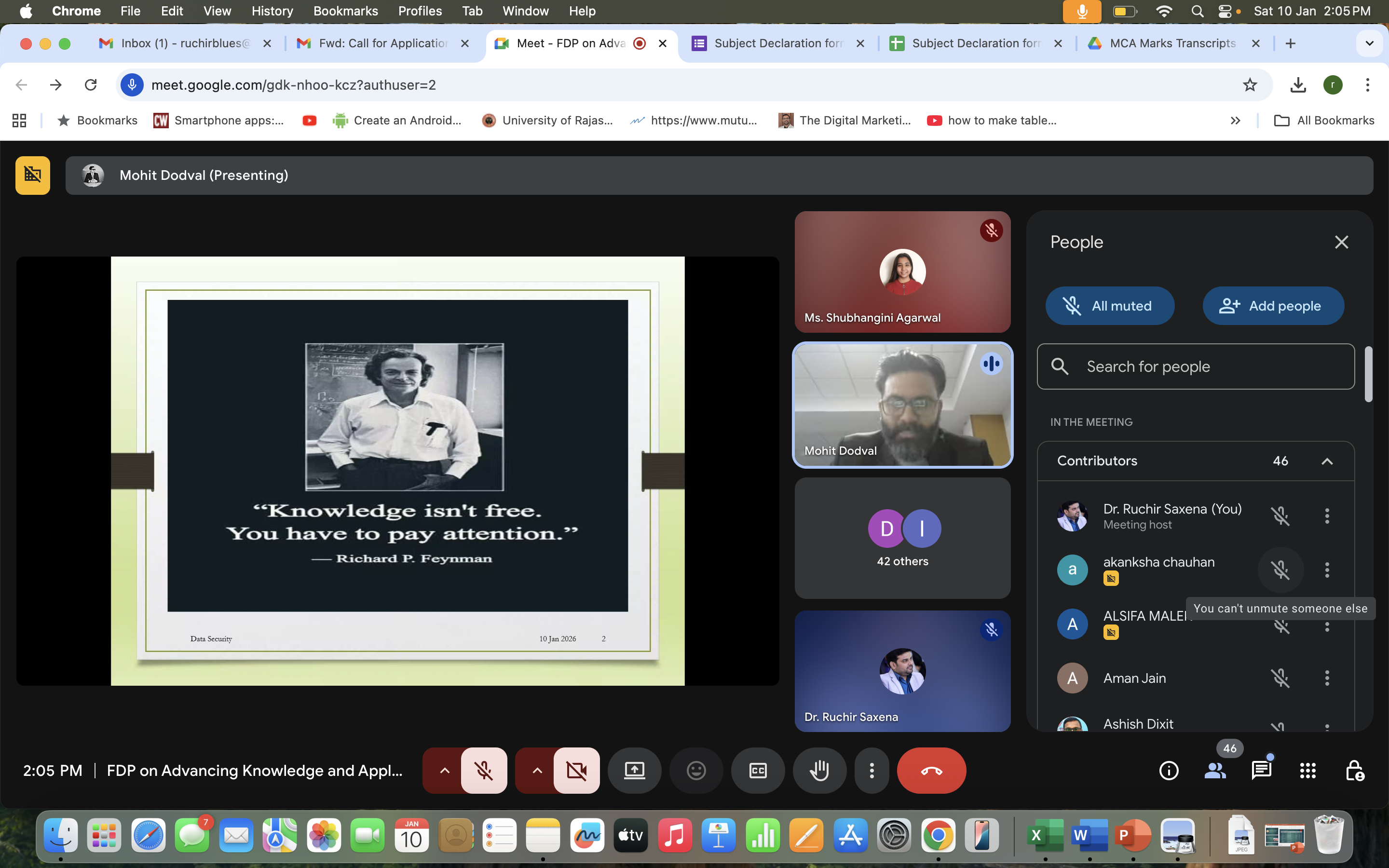Open the emoji reactions button
This screenshot has width=1389, height=868.
pos(695,771)
